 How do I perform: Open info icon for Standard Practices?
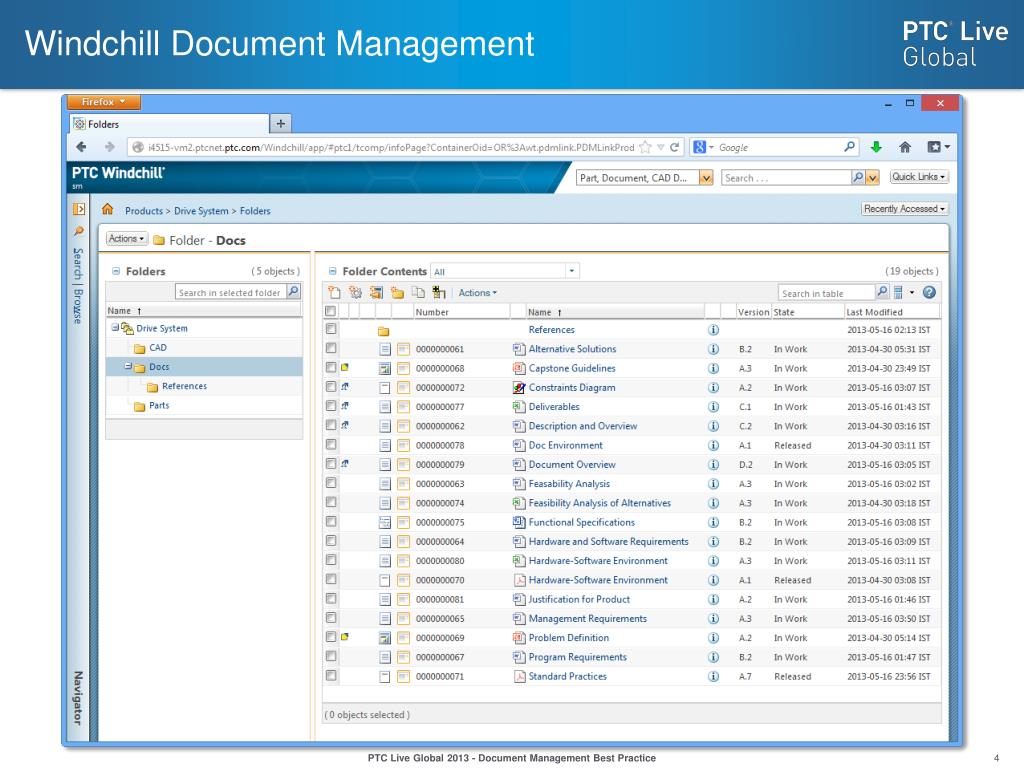[x=713, y=677]
